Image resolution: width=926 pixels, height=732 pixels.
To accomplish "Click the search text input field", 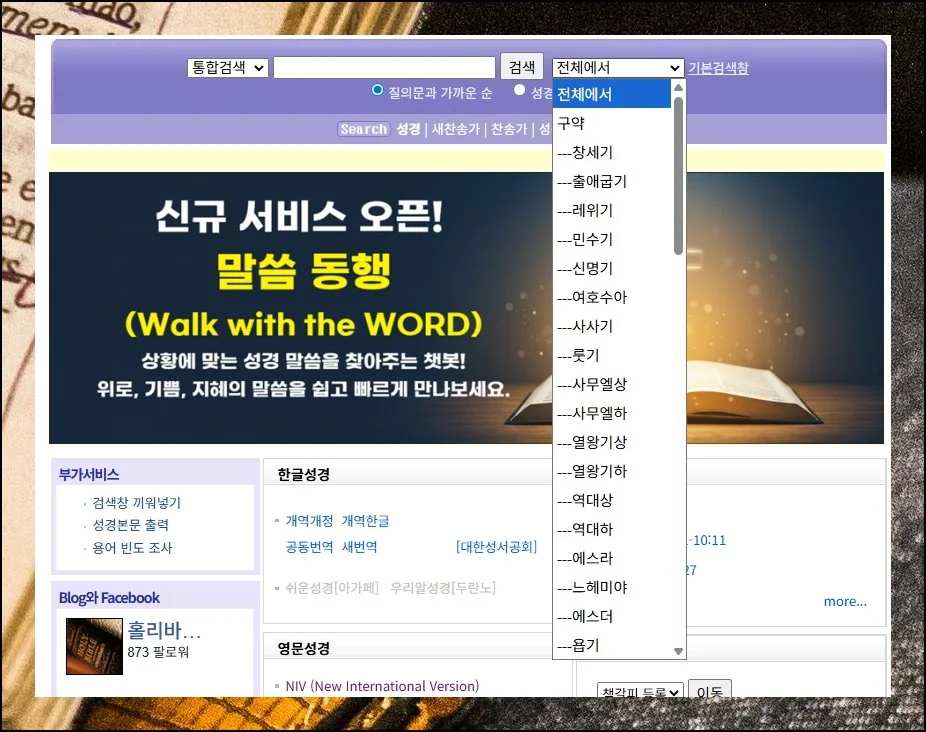I will pyautogui.click(x=384, y=67).
